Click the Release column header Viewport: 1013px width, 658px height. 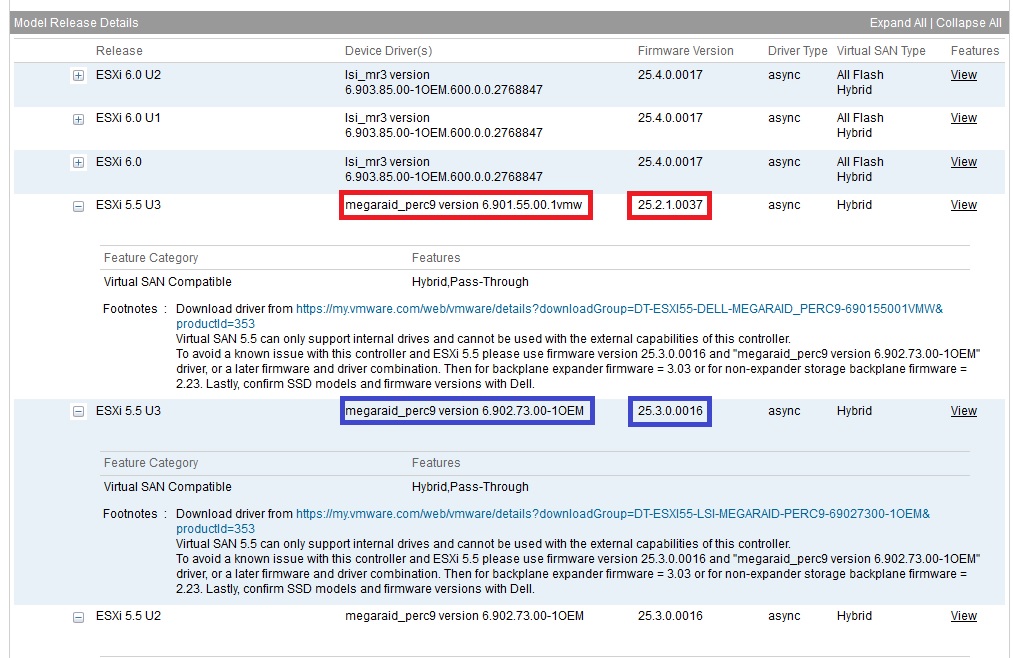tap(119, 50)
